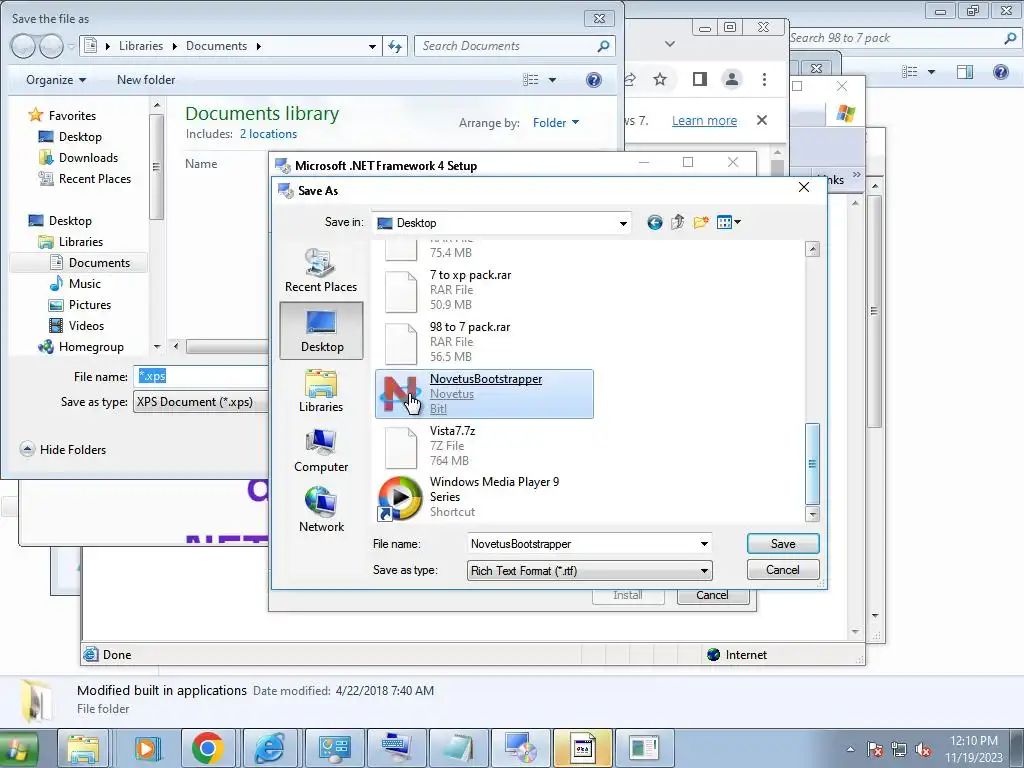Click Name column header

coord(201,164)
